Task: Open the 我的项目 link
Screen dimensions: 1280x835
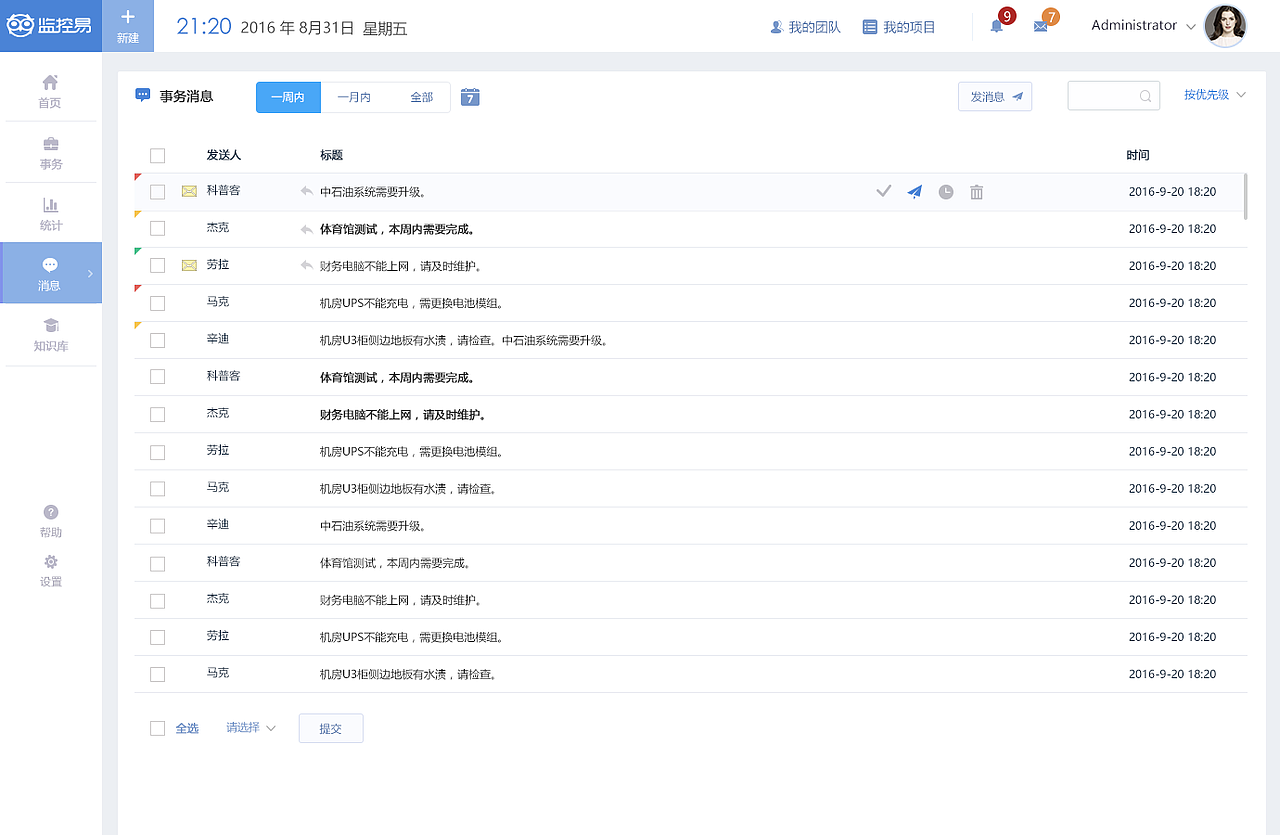Action: pyautogui.click(x=899, y=27)
